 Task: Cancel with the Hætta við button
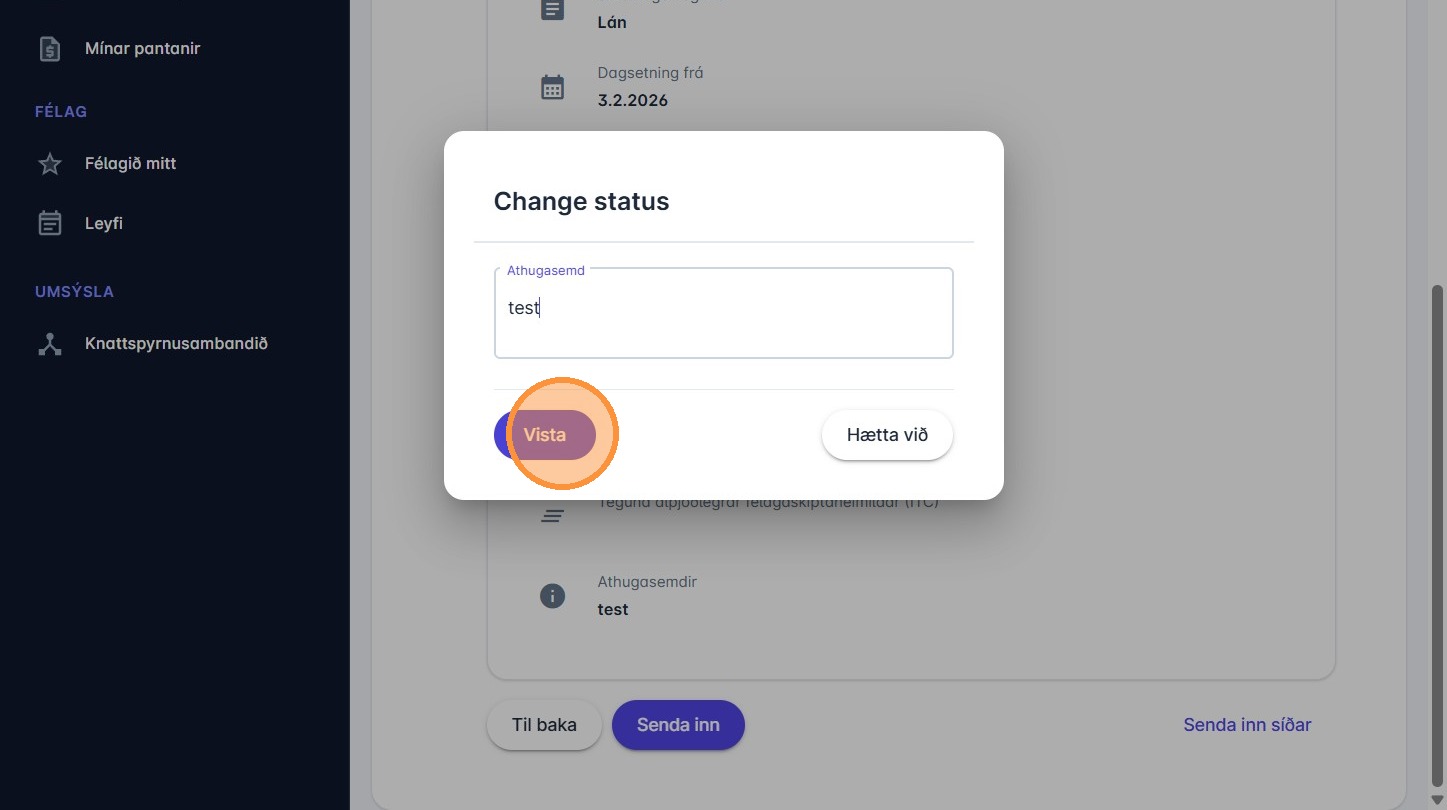coord(887,435)
